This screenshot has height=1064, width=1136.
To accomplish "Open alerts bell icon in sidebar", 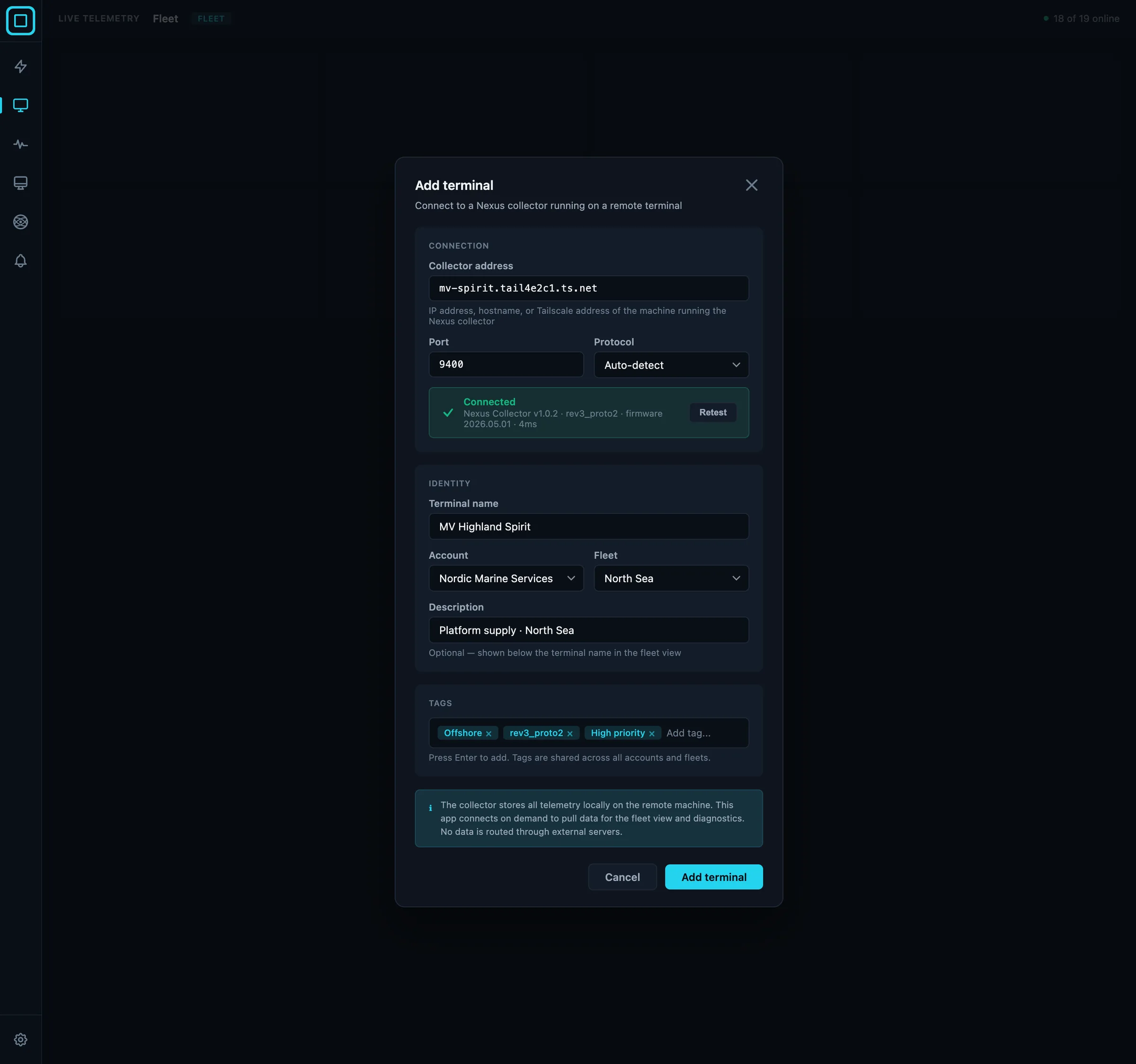I will (x=20, y=261).
